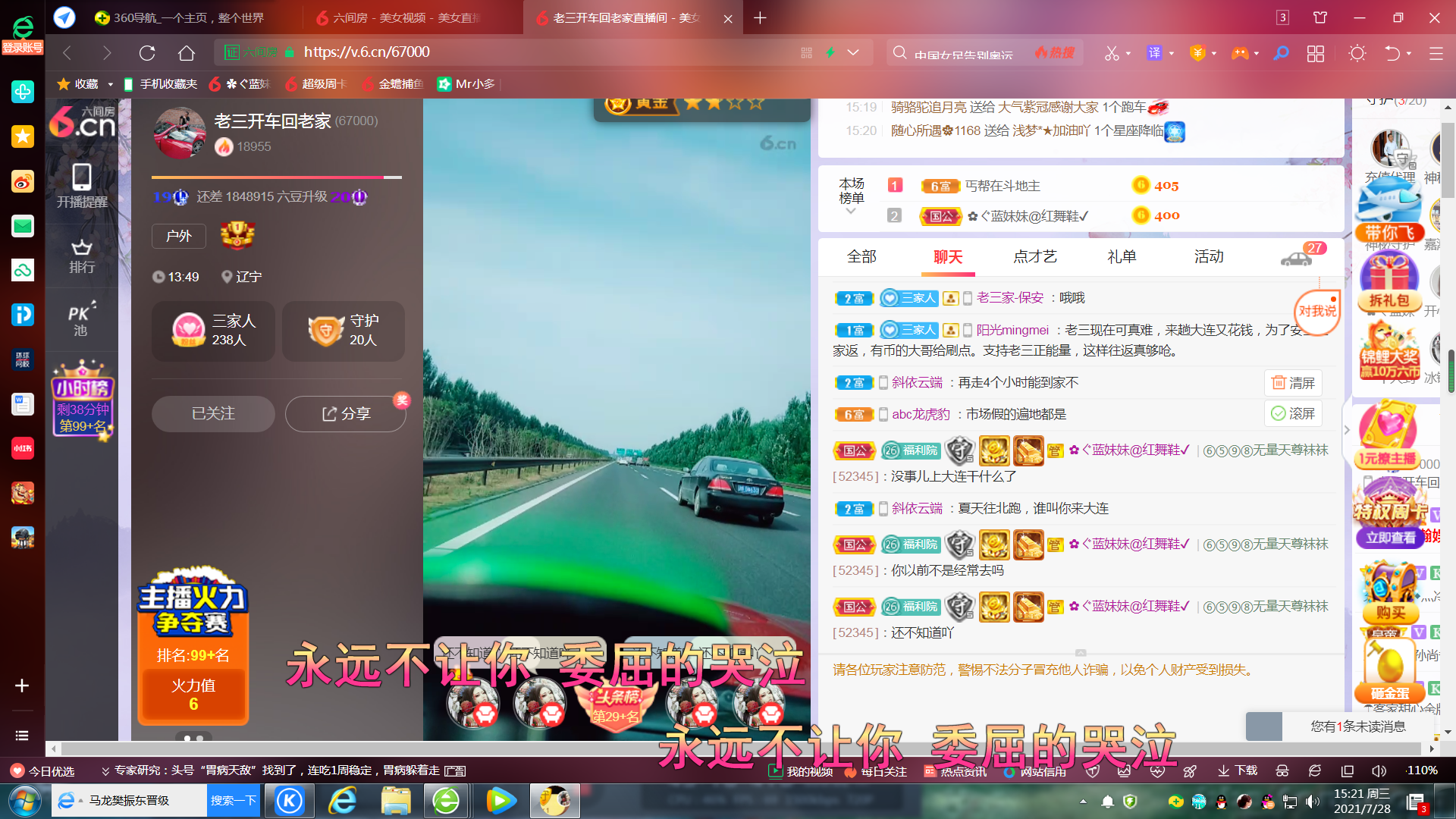Click the green mail sidebar icon
This screenshot has height=819, width=1456.
click(23, 226)
